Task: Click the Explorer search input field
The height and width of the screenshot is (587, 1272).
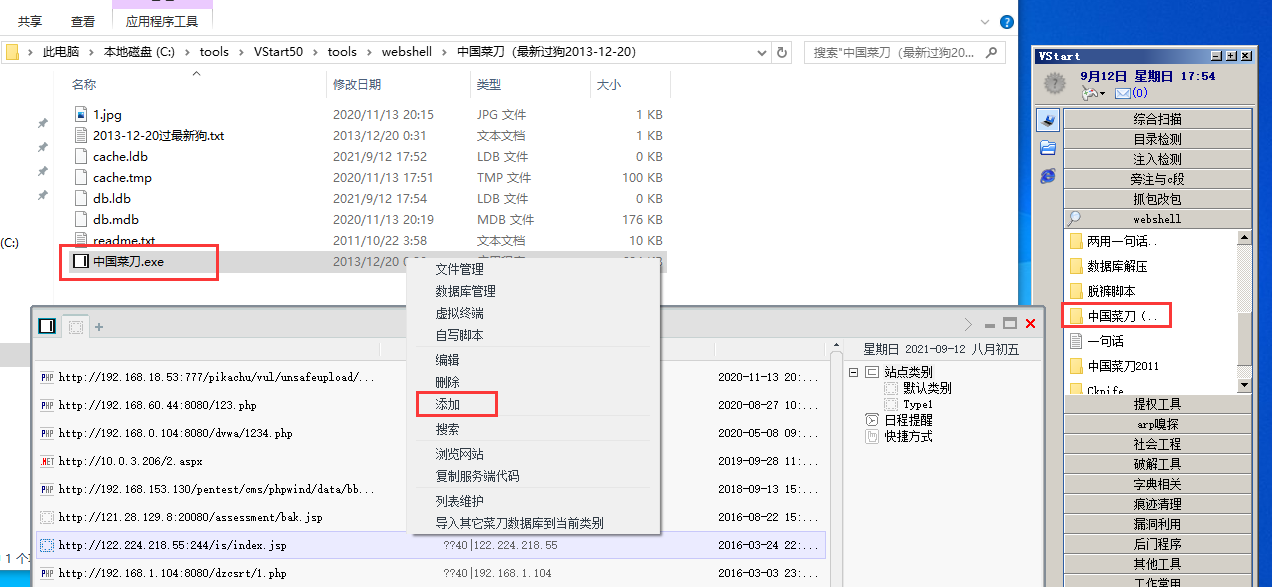Action: [894, 52]
